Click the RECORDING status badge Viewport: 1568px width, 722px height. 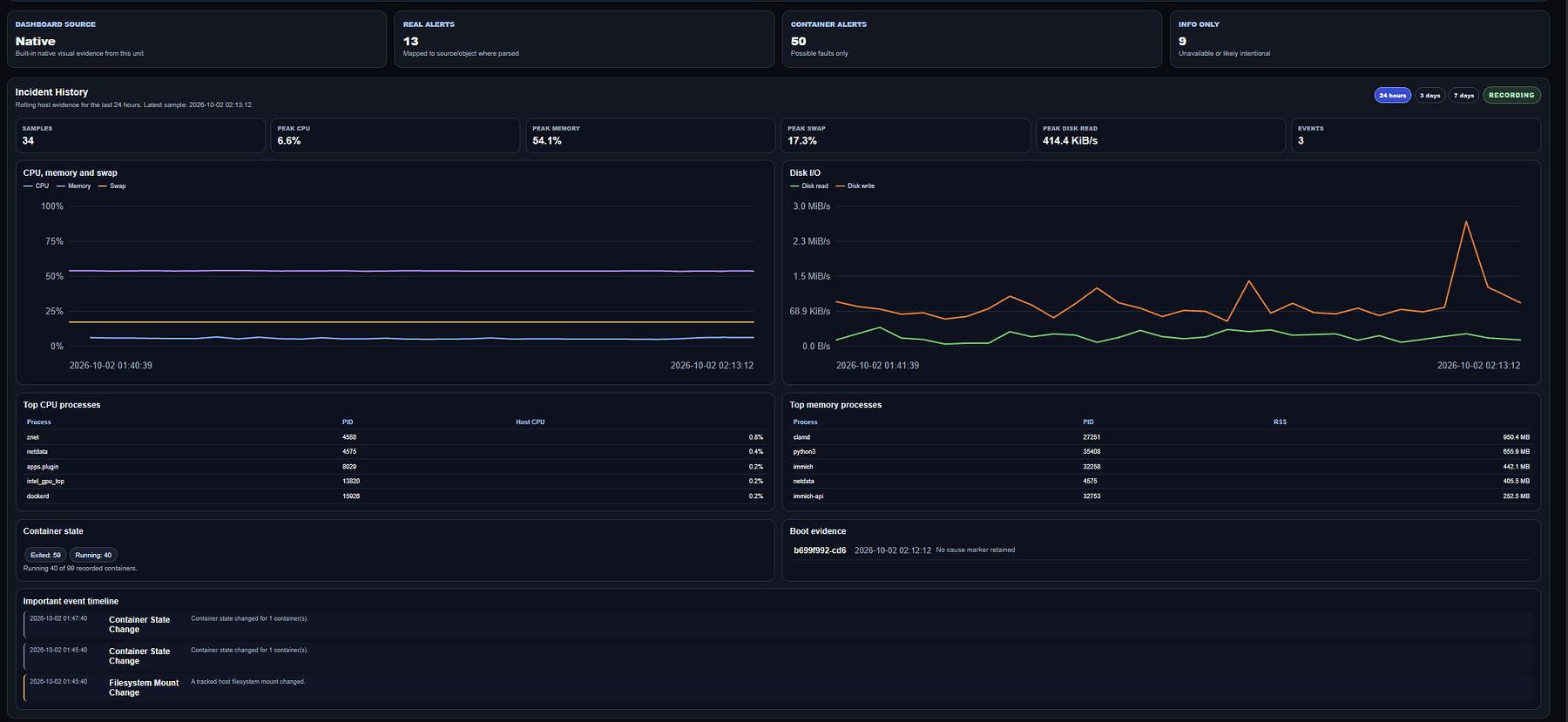pos(1511,95)
